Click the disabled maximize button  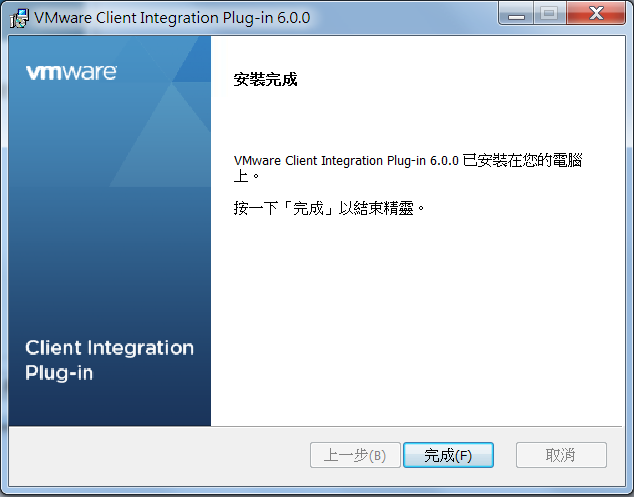[x=549, y=13]
